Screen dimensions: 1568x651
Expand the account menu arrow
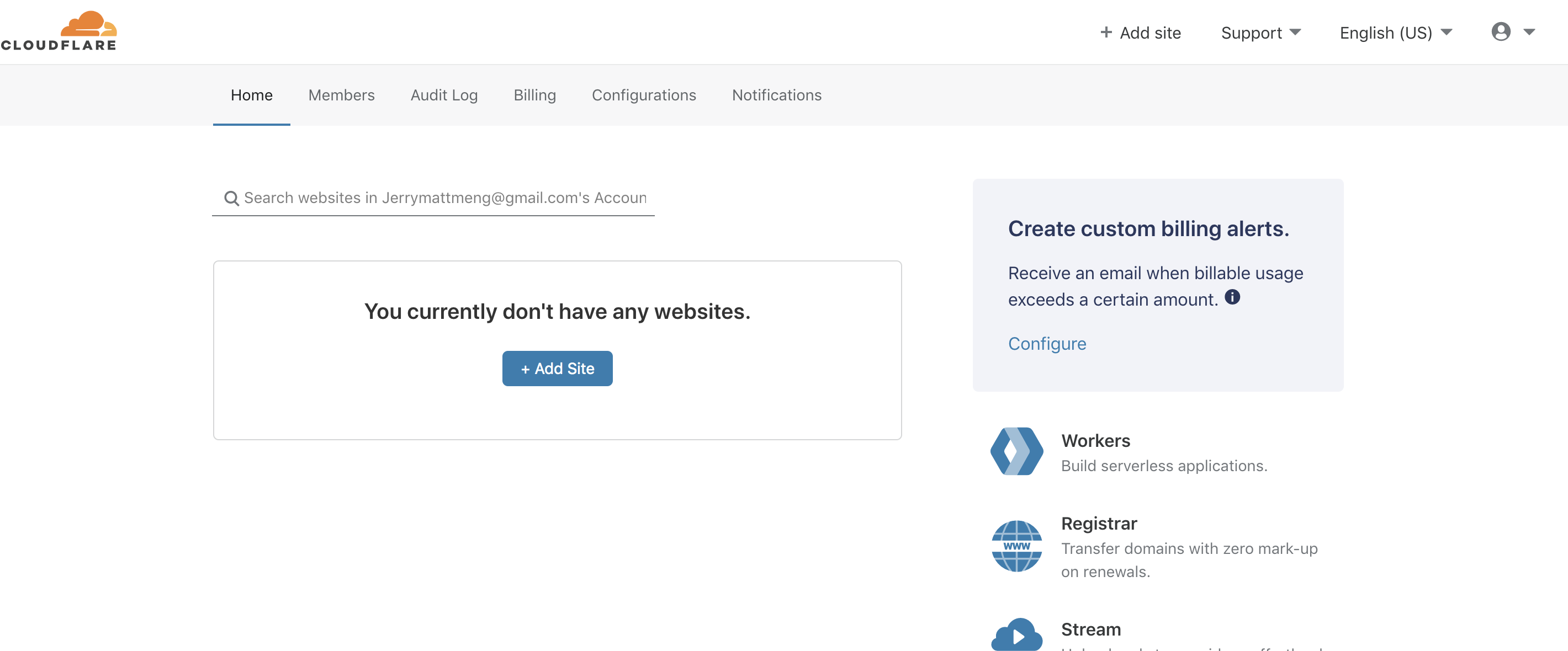click(1529, 32)
